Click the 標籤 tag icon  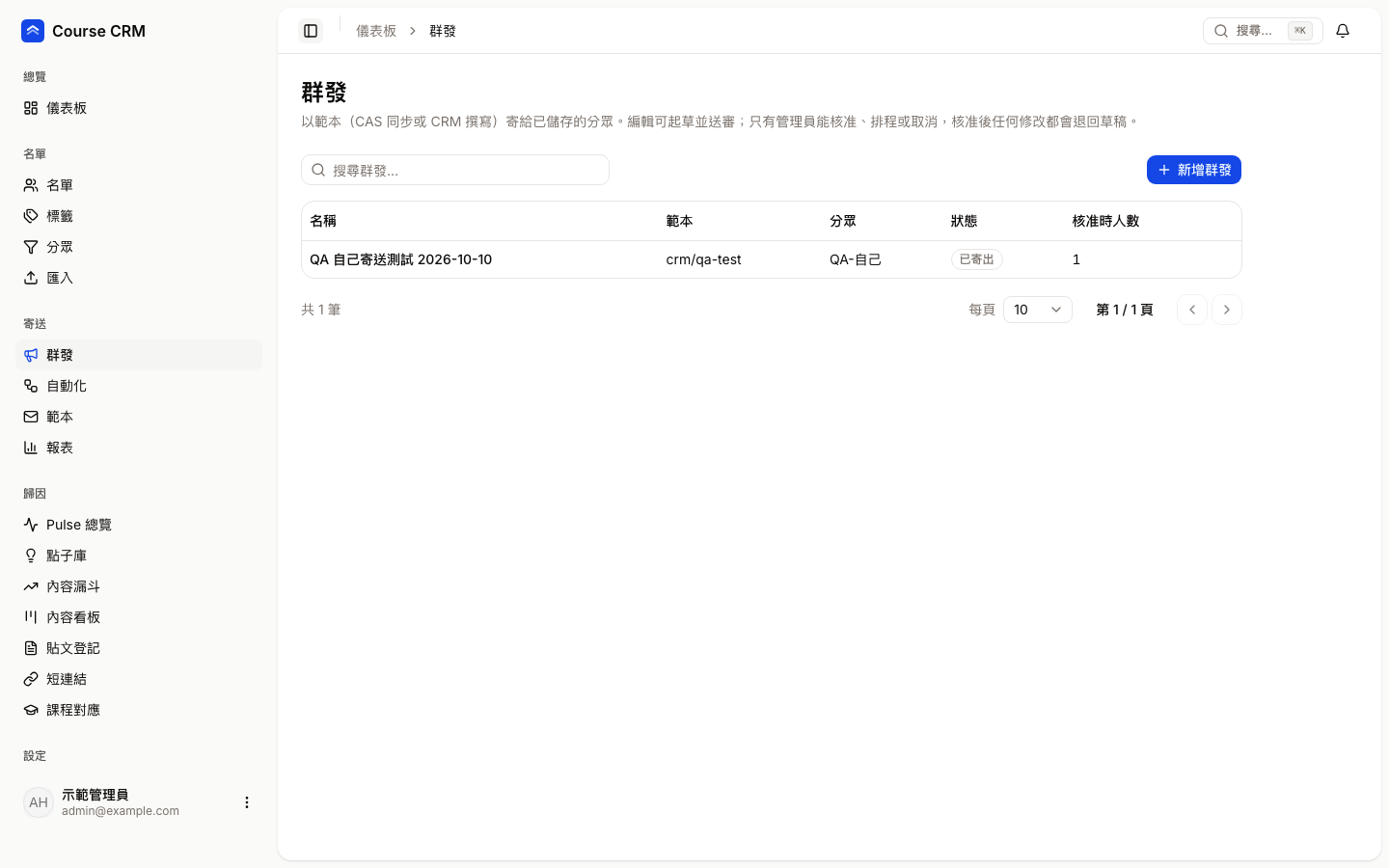pos(31,216)
